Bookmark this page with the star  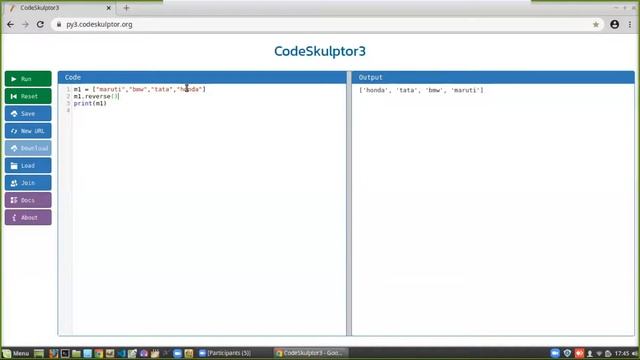tap(596, 24)
